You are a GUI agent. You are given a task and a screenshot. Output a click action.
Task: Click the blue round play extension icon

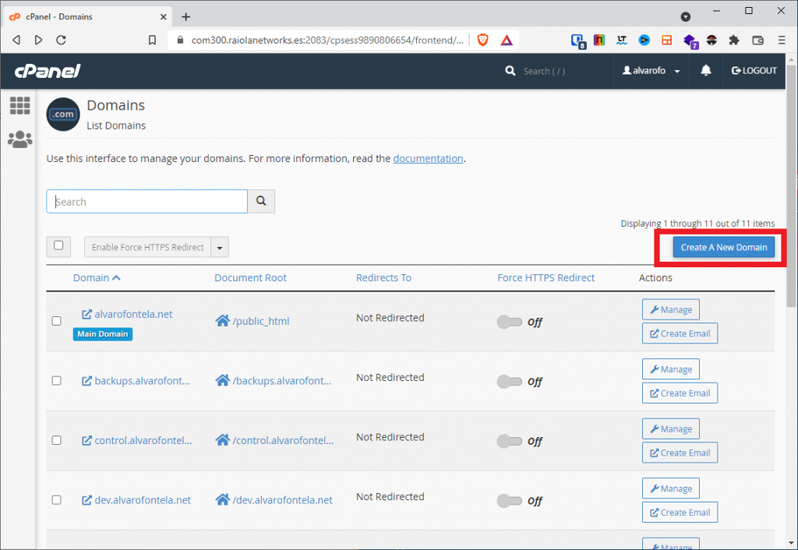[x=644, y=40]
